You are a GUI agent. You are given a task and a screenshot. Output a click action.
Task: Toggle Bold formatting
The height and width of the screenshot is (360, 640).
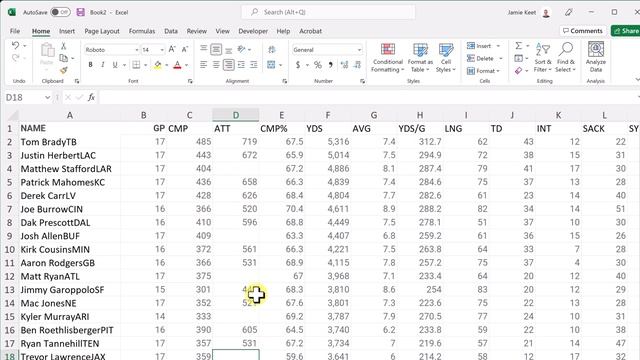click(91, 64)
